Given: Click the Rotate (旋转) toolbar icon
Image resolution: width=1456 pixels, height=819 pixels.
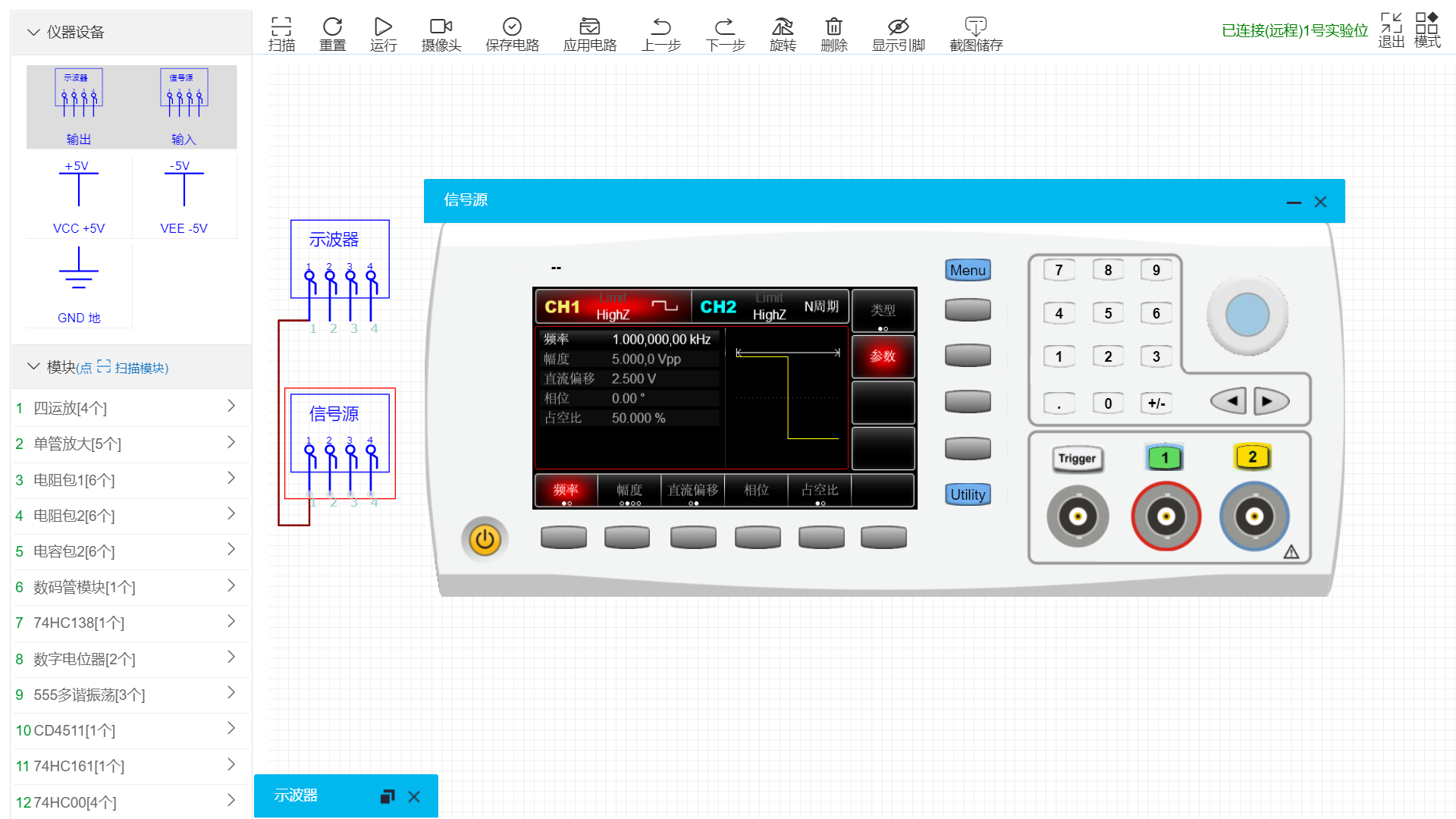Looking at the screenshot, I should [x=783, y=27].
